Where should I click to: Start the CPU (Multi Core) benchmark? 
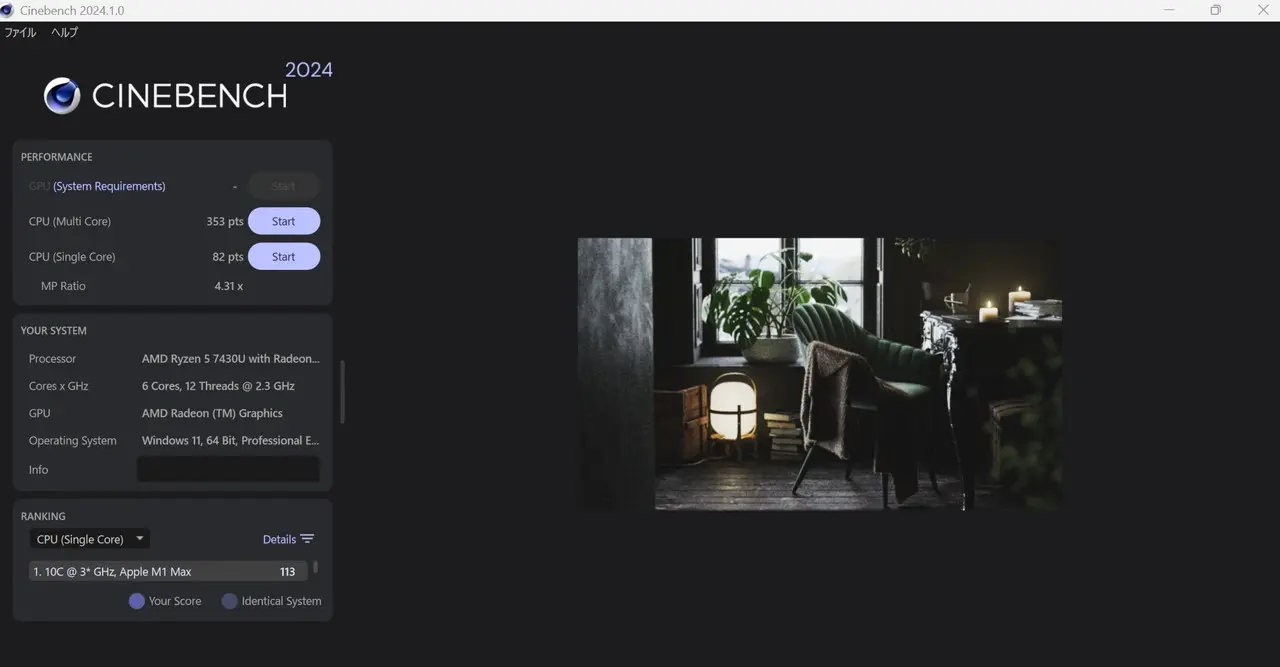click(x=284, y=221)
